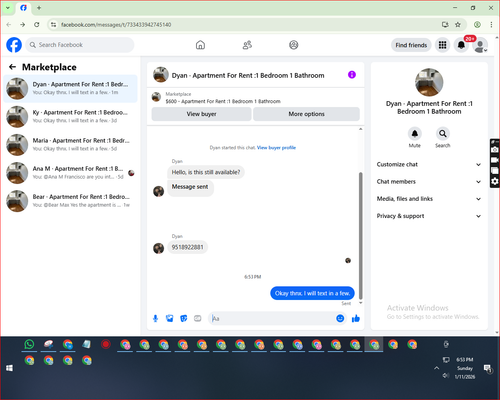Expand Customize chat section

pos(429,164)
